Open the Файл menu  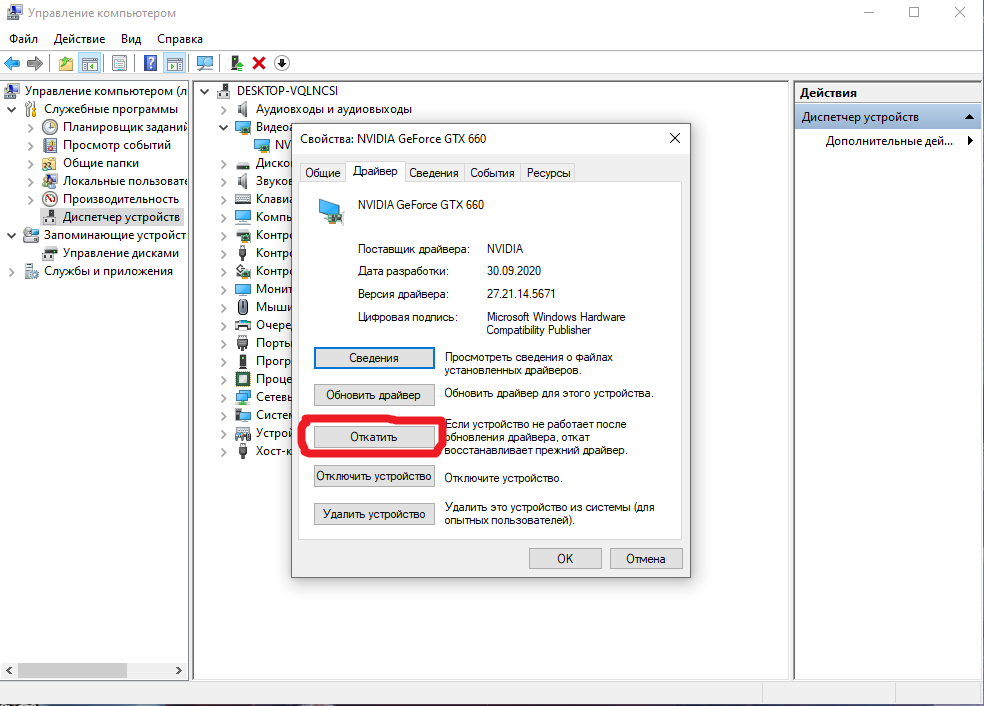23,39
